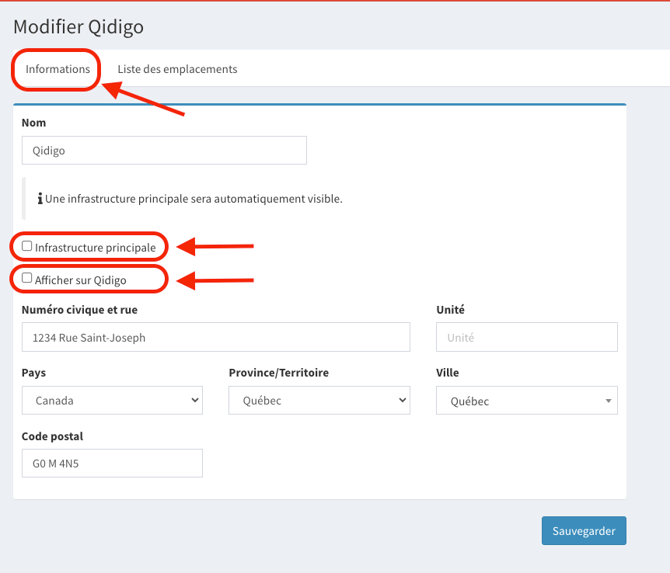The height and width of the screenshot is (573, 670).
Task: Expand the Pays dropdown showing Canada
Action: (x=111, y=401)
